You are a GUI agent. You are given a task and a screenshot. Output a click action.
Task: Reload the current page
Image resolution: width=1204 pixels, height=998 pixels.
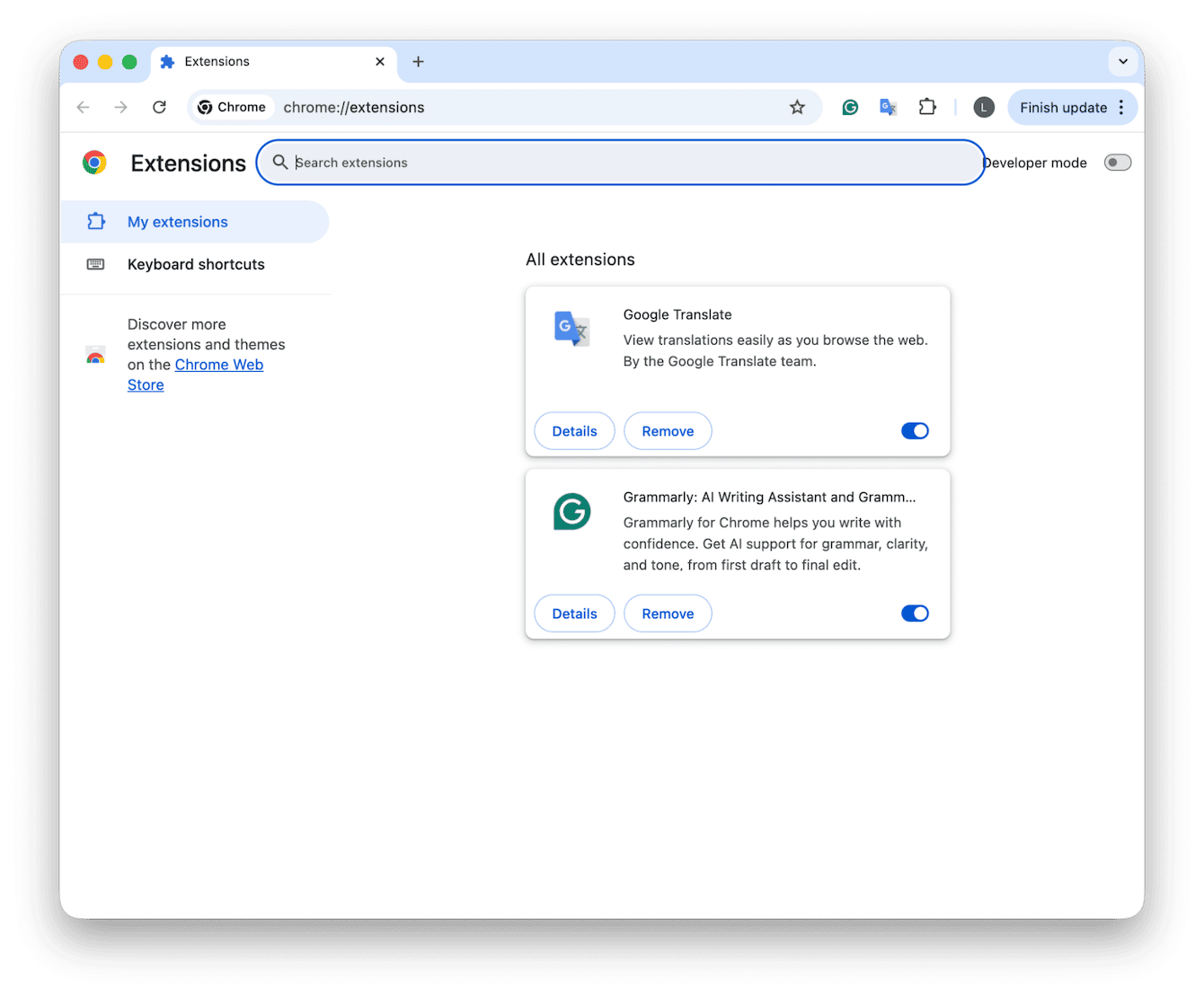tap(159, 107)
